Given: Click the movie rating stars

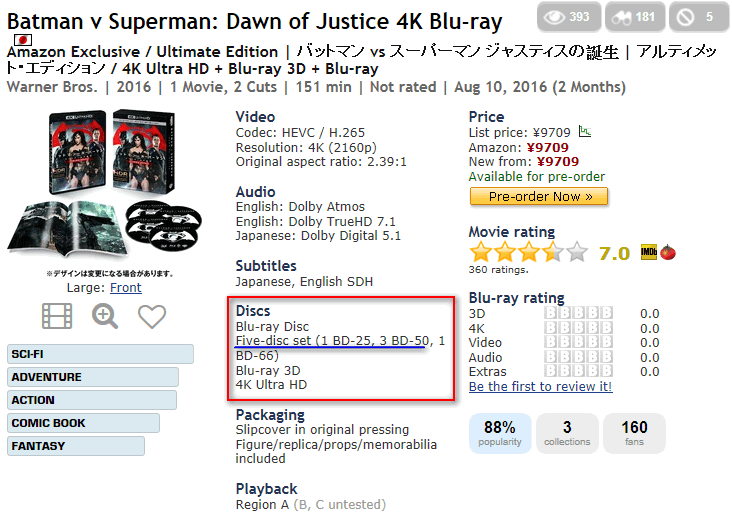Looking at the screenshot, I should coord(529,253).
